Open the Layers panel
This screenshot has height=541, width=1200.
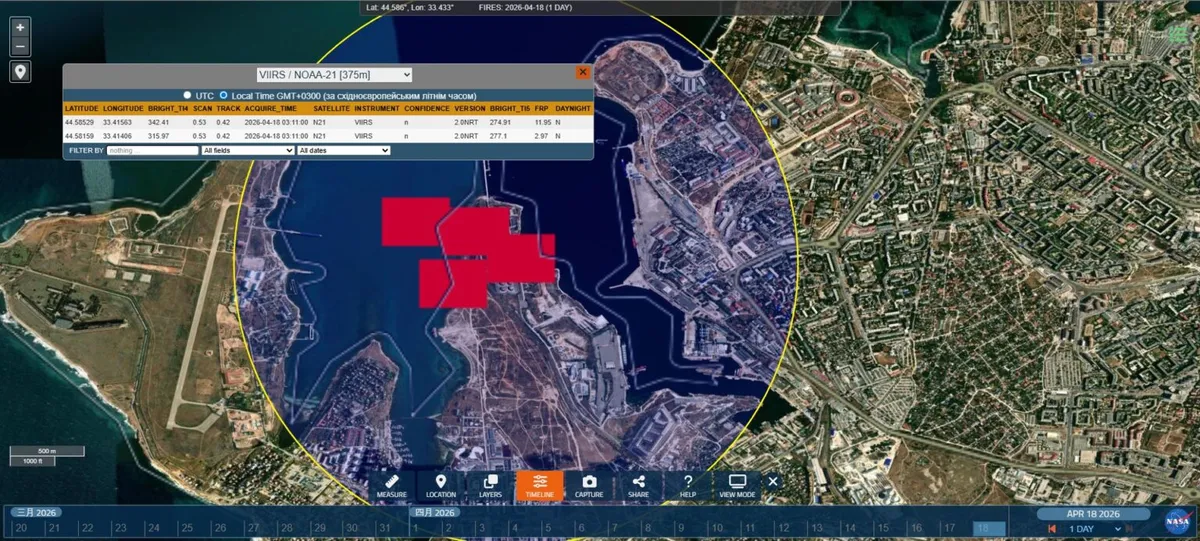(x=490, y=486)
